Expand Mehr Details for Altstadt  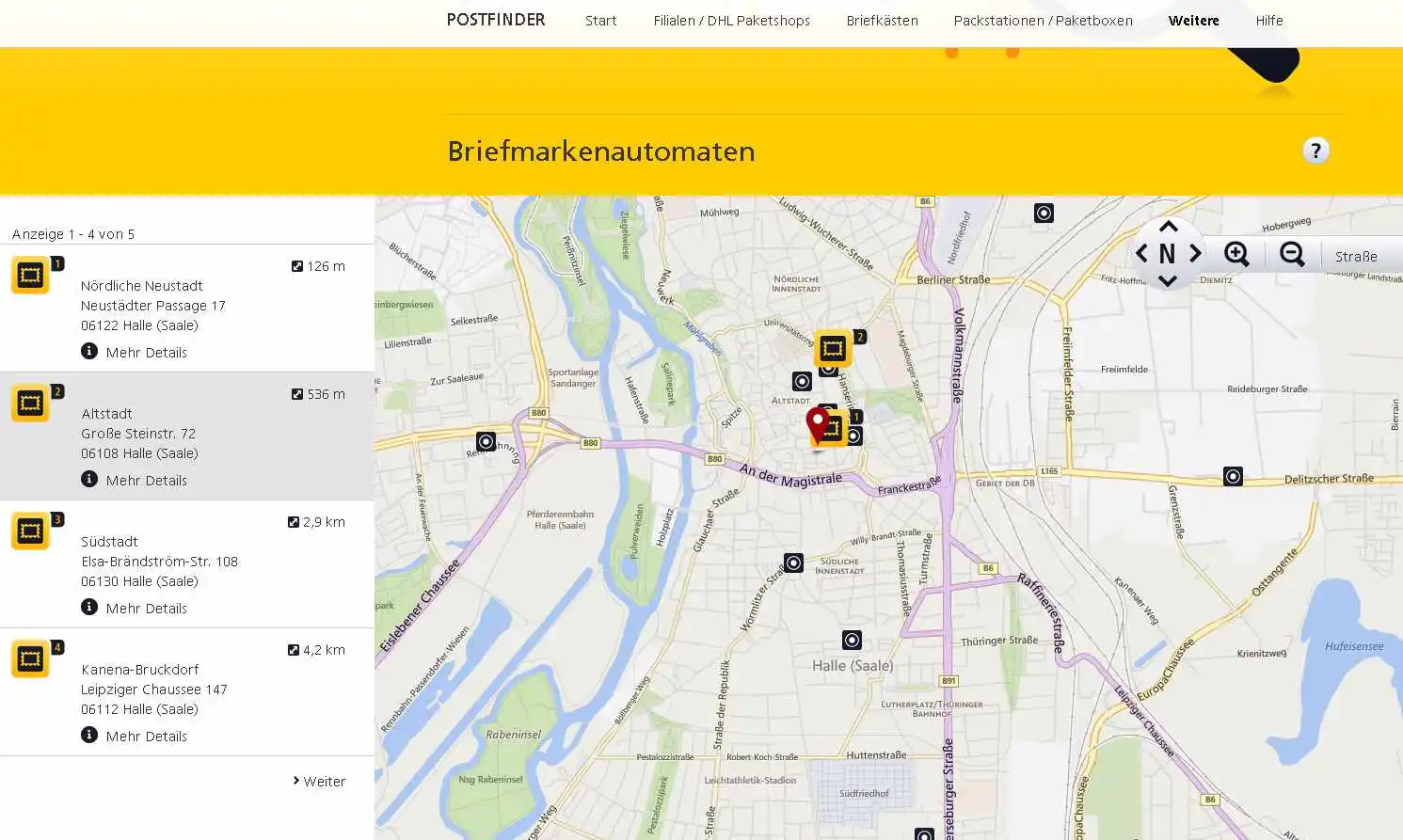[146, 480]
